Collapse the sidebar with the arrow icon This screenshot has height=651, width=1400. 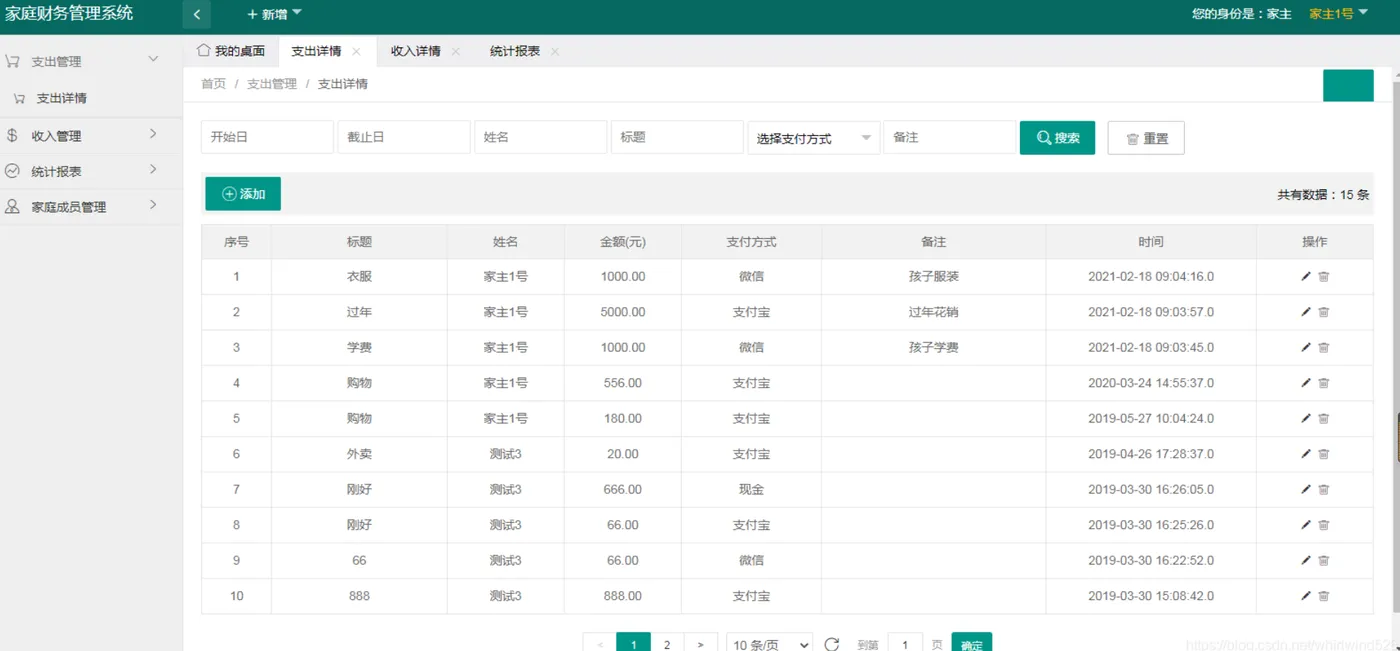[x=197, y=14]
